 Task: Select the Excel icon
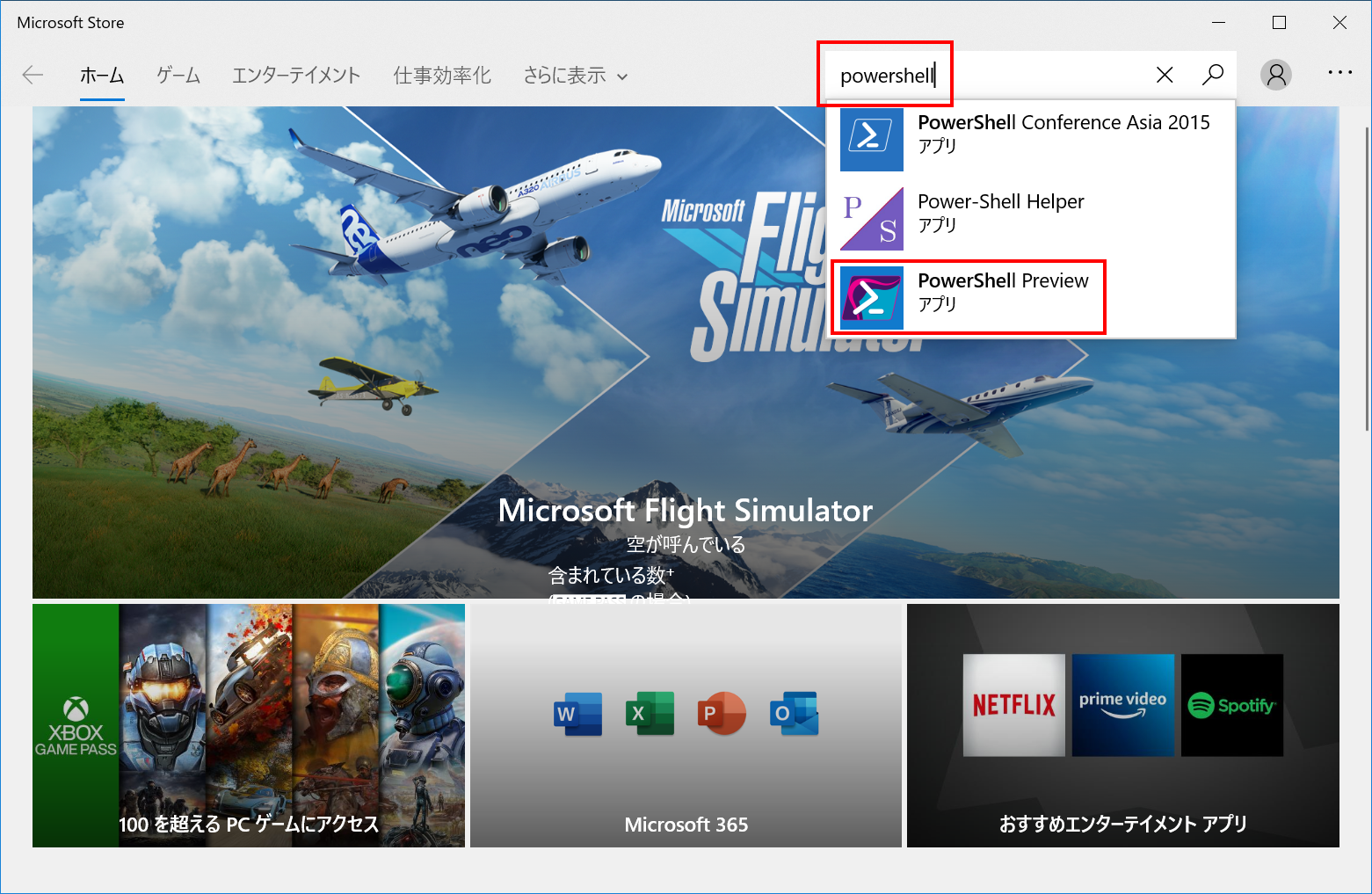(x=650, y=713)
